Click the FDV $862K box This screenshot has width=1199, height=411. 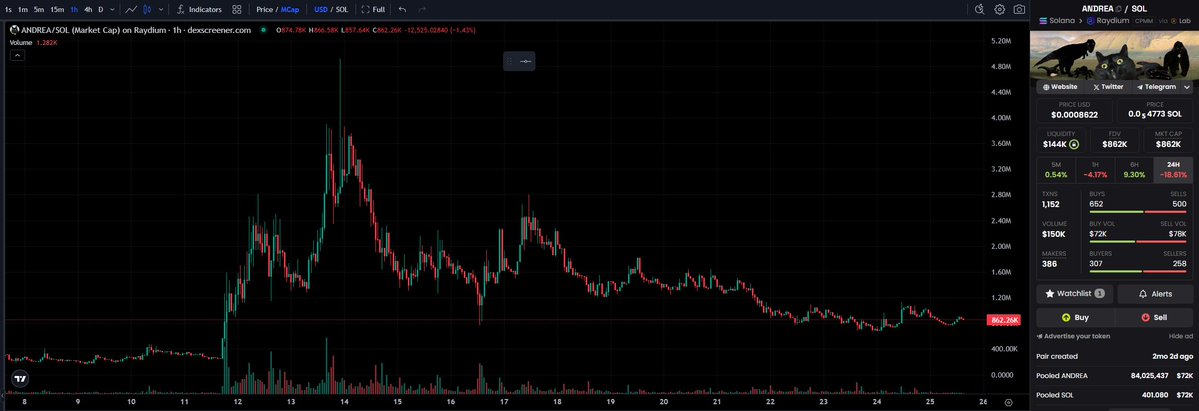[x=1114, y=139]
